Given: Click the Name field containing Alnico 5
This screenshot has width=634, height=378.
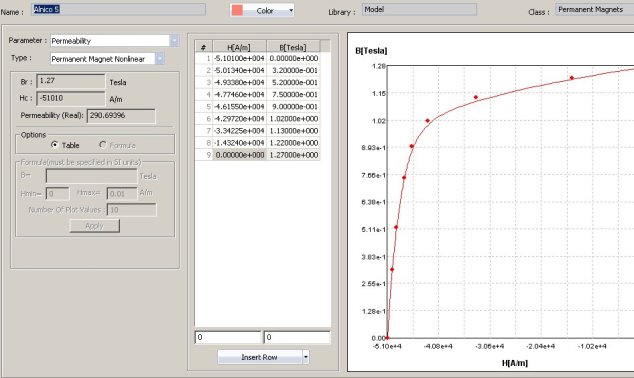Looking at the screenshot, I should pyautogui.click(x=118, y=10).
